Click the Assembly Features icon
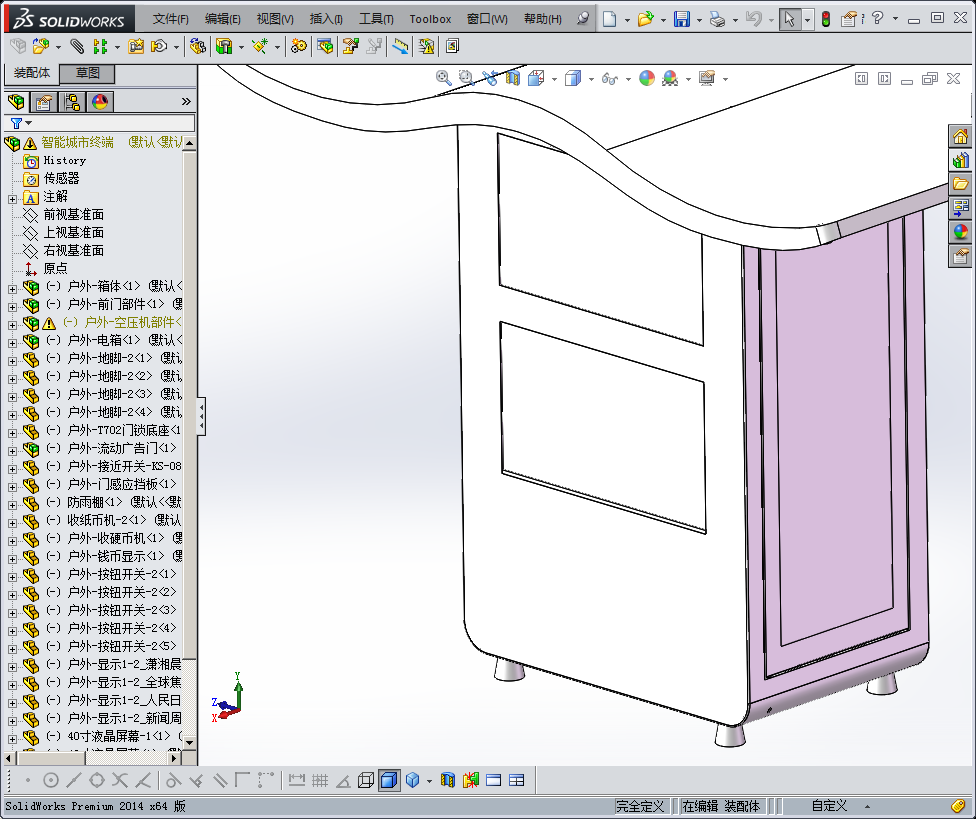This screenshot has width=976, height=819. 224,46
